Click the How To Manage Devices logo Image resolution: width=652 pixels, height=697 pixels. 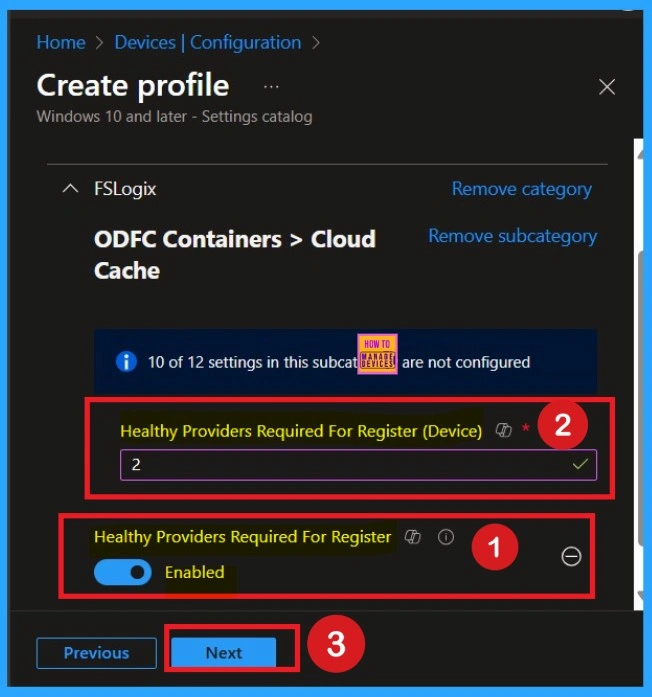click(x=377, y=354)
